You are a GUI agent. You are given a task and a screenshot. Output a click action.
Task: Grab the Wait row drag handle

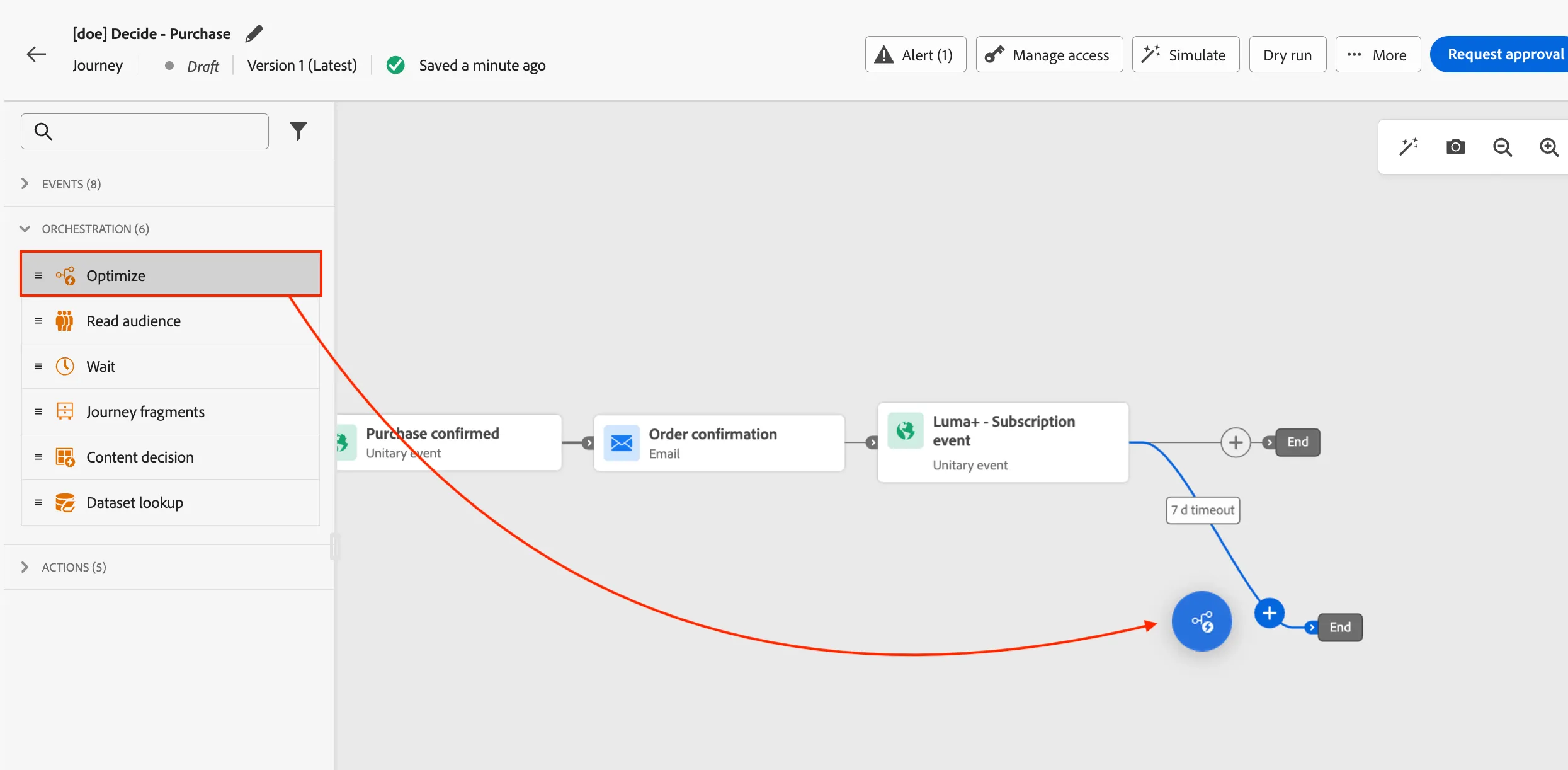[38, 366]
